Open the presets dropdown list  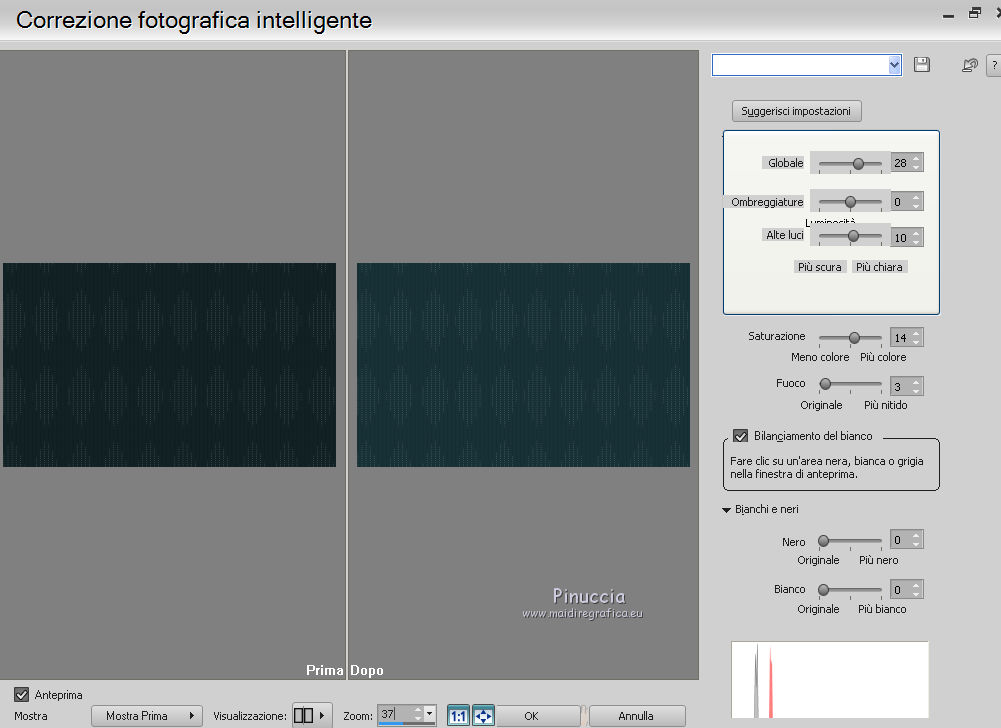[894, 65]
